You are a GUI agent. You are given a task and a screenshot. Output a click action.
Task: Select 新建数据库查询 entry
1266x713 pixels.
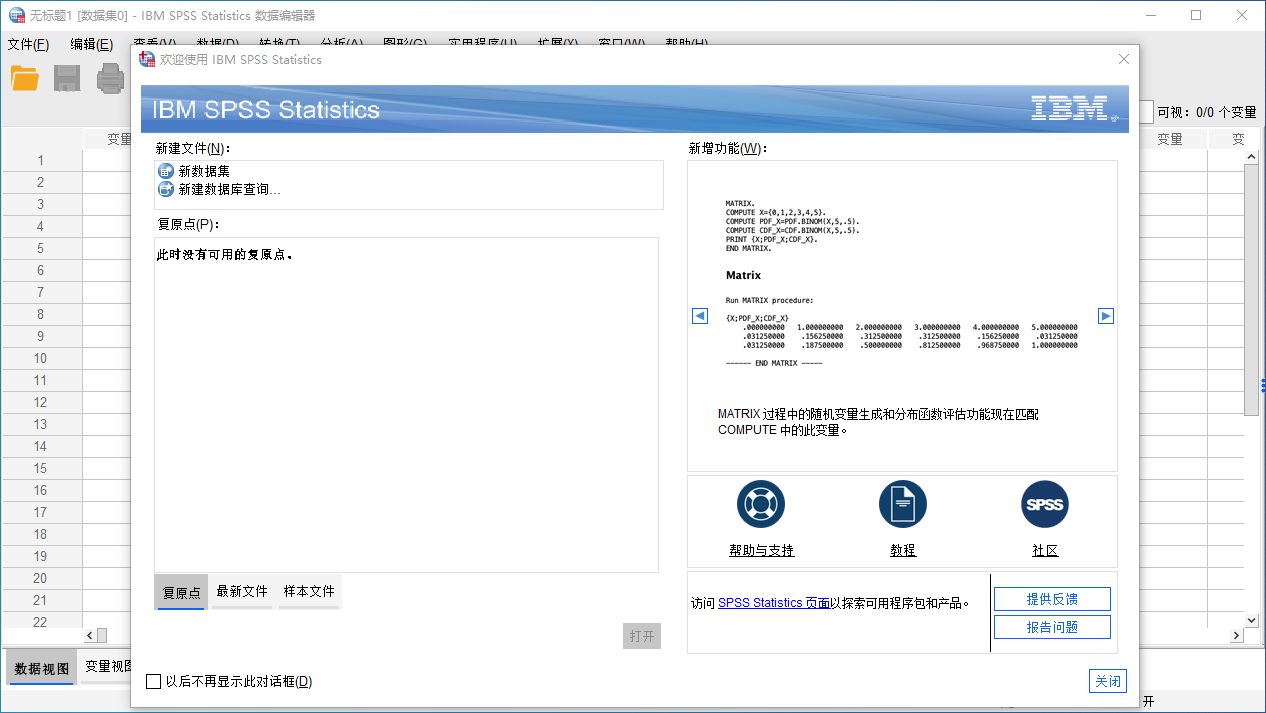228,189
